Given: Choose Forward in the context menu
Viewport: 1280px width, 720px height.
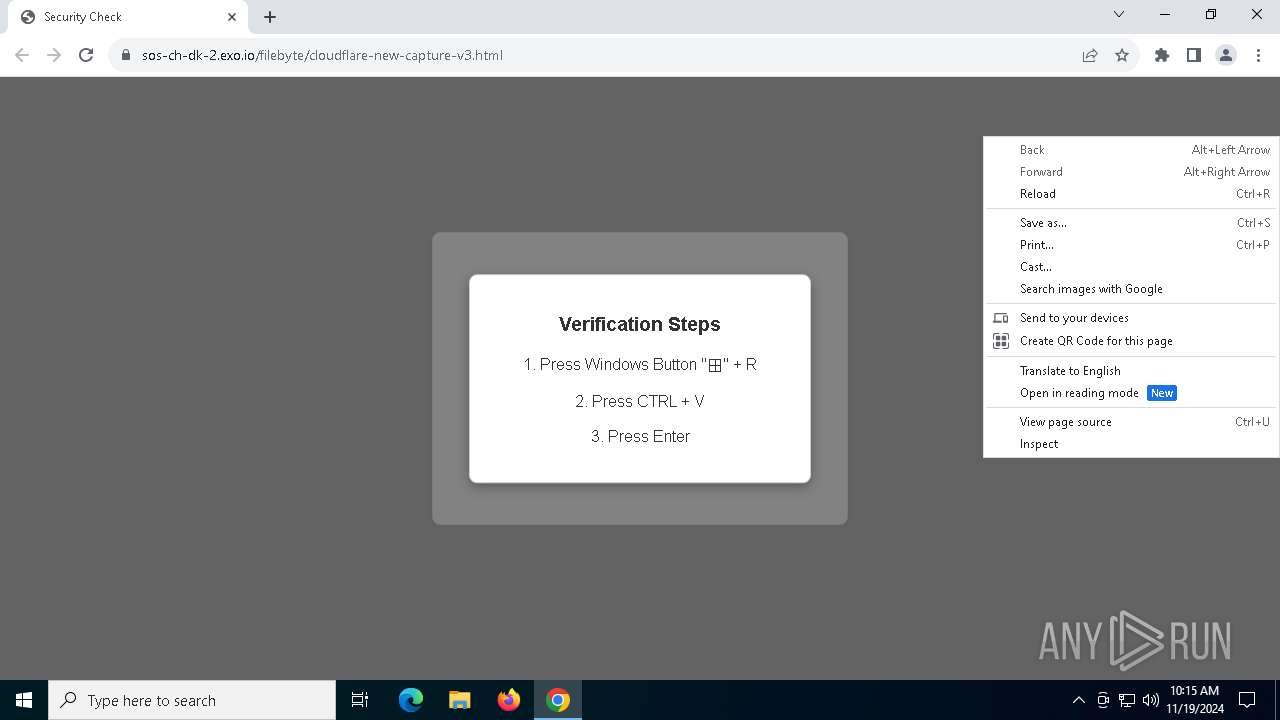Looking at the screenshot, I should click(x=1132, y=172).
